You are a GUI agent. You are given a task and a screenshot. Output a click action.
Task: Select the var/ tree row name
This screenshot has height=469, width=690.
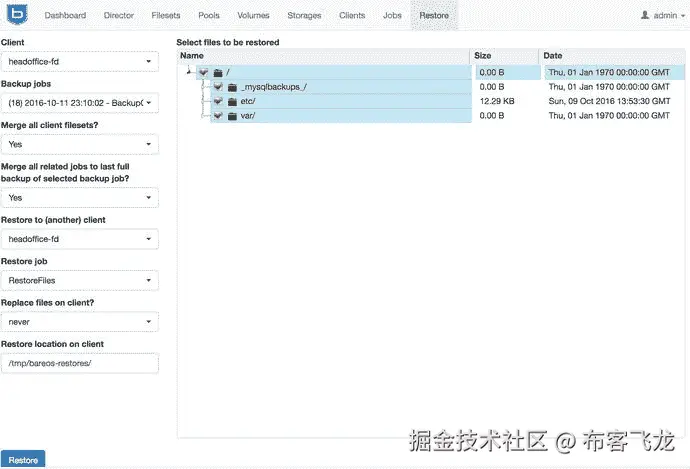click(x=248, y=116)
